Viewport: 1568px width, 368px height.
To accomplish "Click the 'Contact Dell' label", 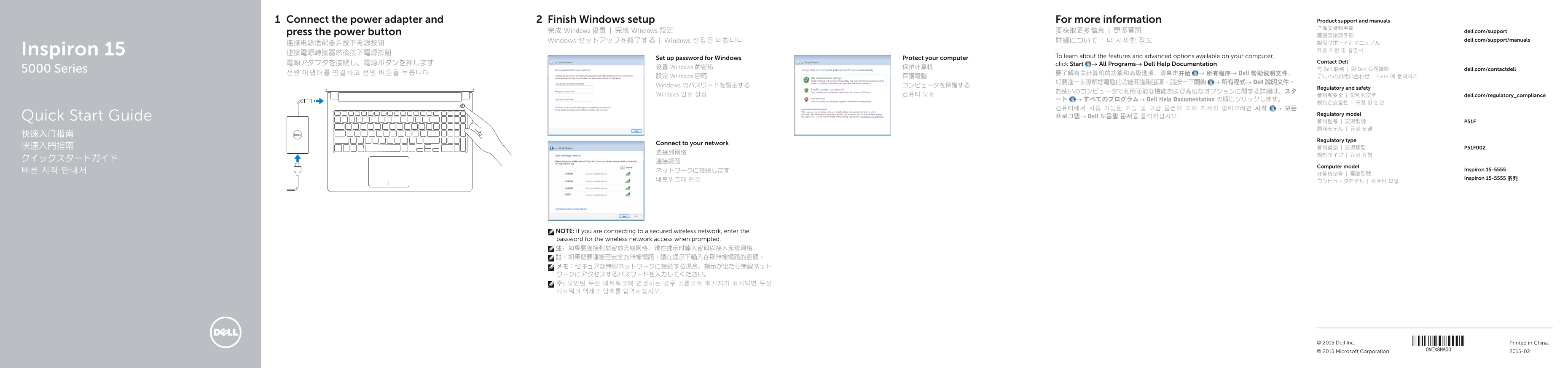I will pyautogui.click(x=1332, y=62).
